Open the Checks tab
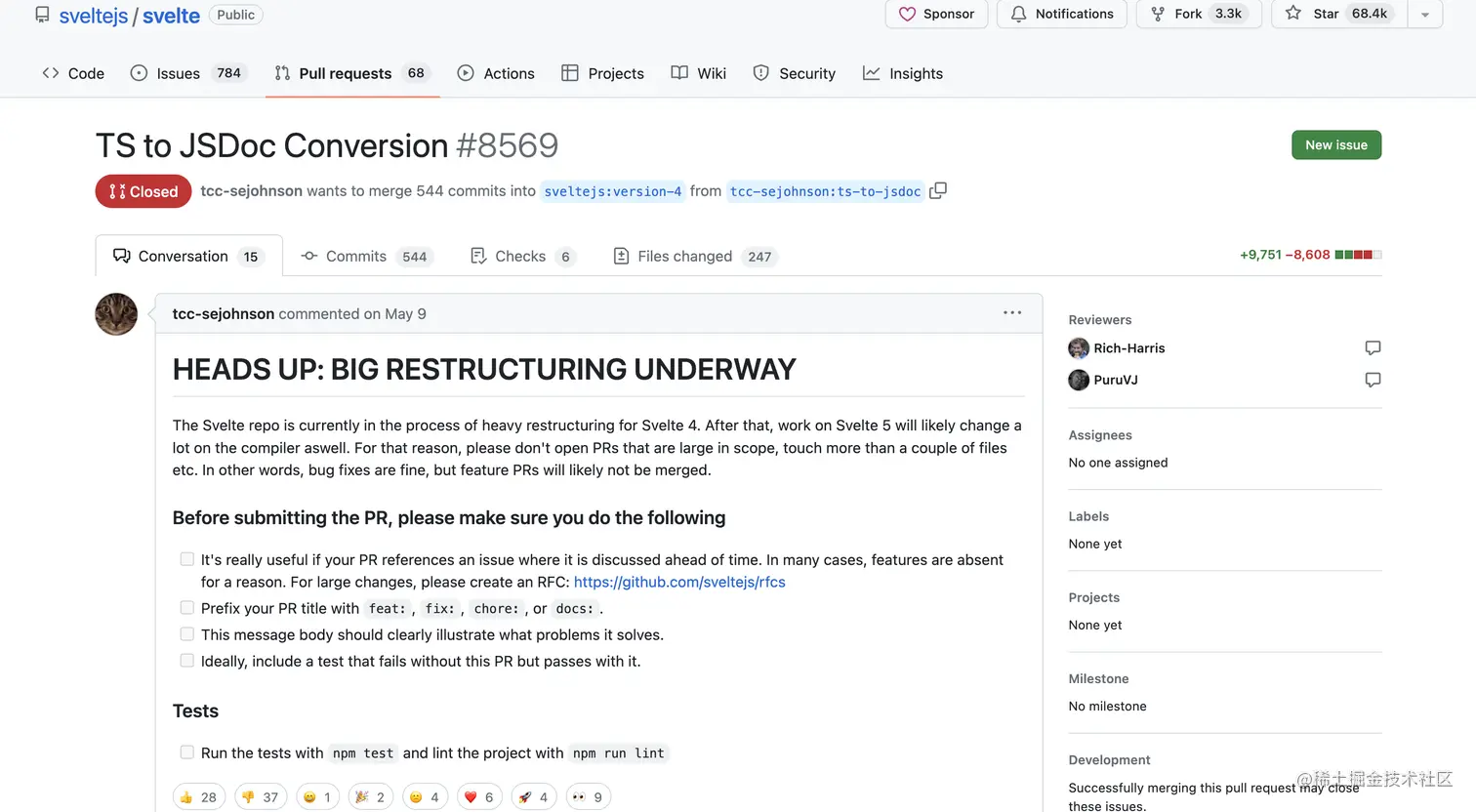The height and width of the screenshot is (812, 1476). coord(523,256)
